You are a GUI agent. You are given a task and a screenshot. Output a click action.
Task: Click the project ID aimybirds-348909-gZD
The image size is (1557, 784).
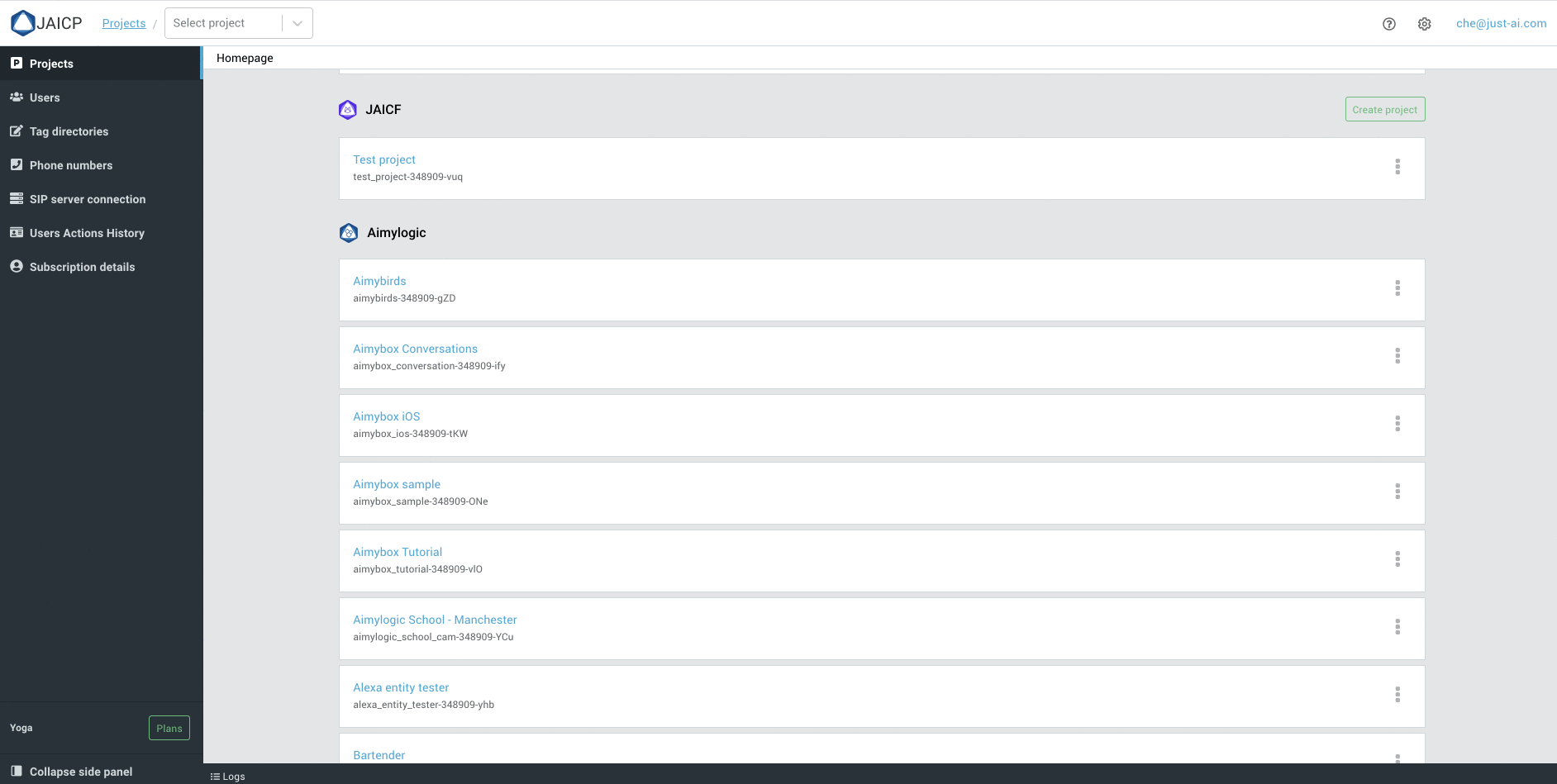tap(404, 298)
